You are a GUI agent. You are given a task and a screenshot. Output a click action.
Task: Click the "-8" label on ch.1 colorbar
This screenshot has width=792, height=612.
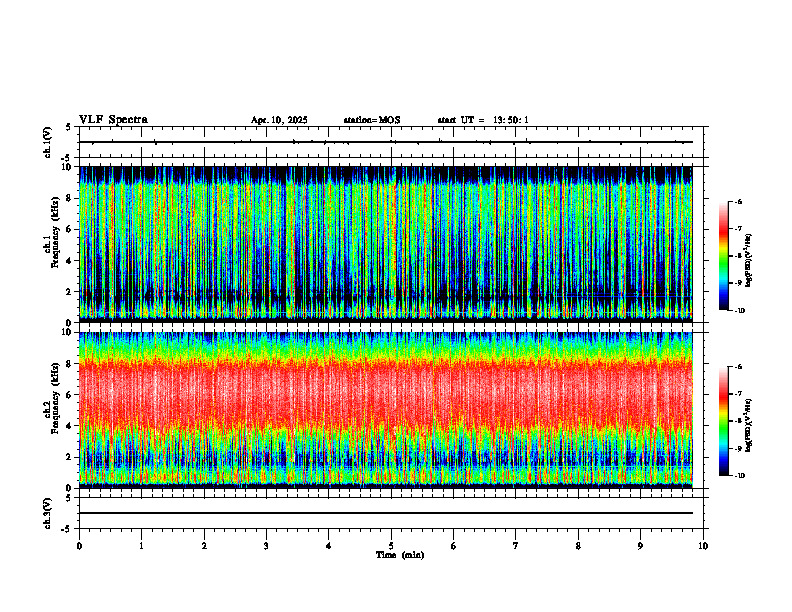(x=739, y=256)
